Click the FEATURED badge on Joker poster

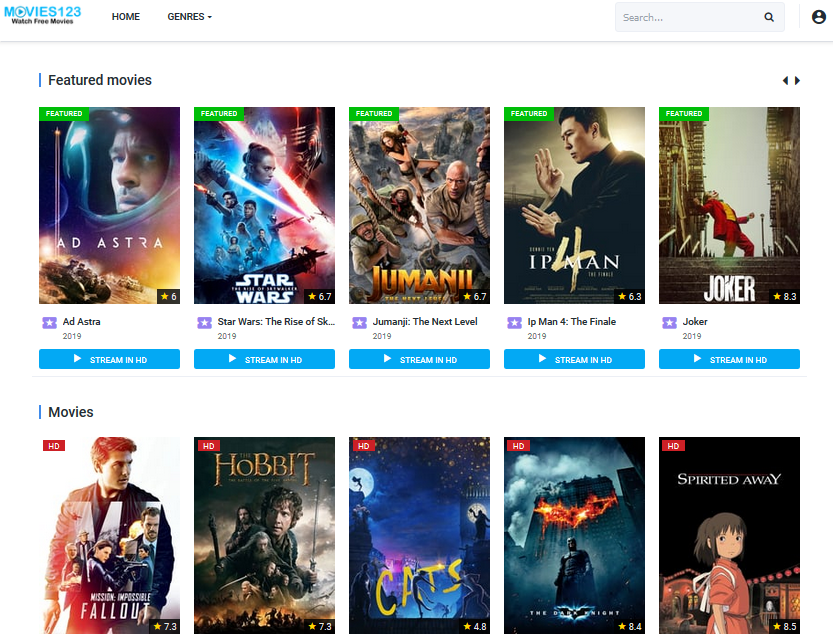[x=684, y=114]
